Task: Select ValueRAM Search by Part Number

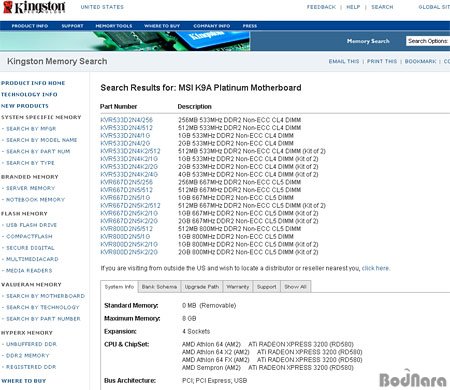Action: [43, 319]
